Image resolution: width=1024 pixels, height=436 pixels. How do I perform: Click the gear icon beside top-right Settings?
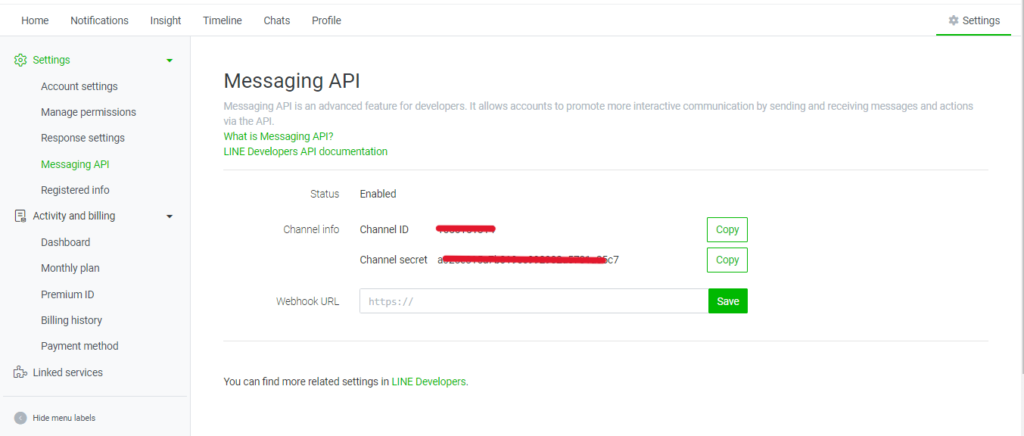[953, 20]
